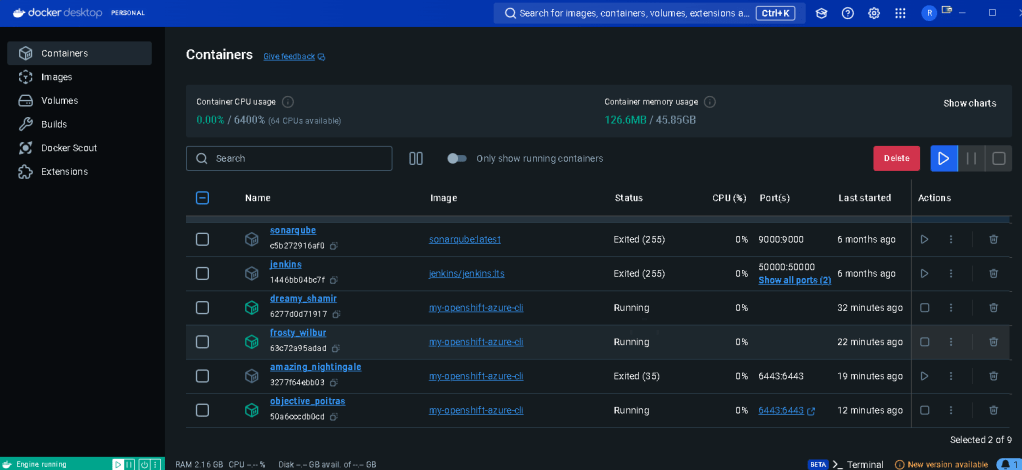Open Docker Desktop settings gear

(874, 13)
